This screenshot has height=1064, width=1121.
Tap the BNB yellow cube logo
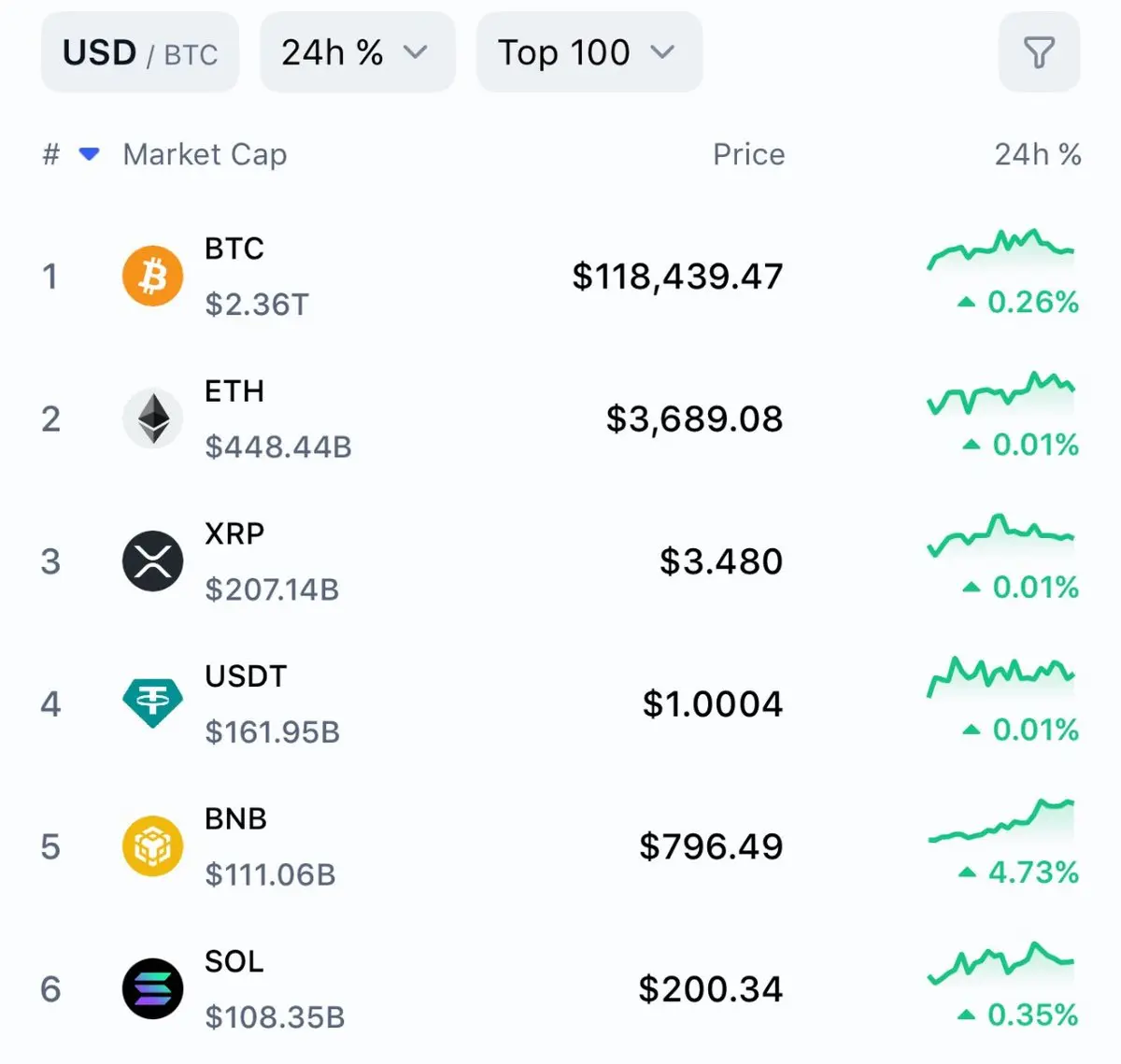pos(152,846)
